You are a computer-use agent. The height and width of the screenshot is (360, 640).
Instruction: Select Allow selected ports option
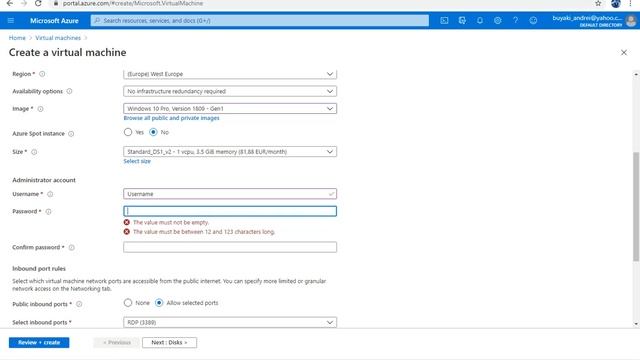(x=159, y=303)
